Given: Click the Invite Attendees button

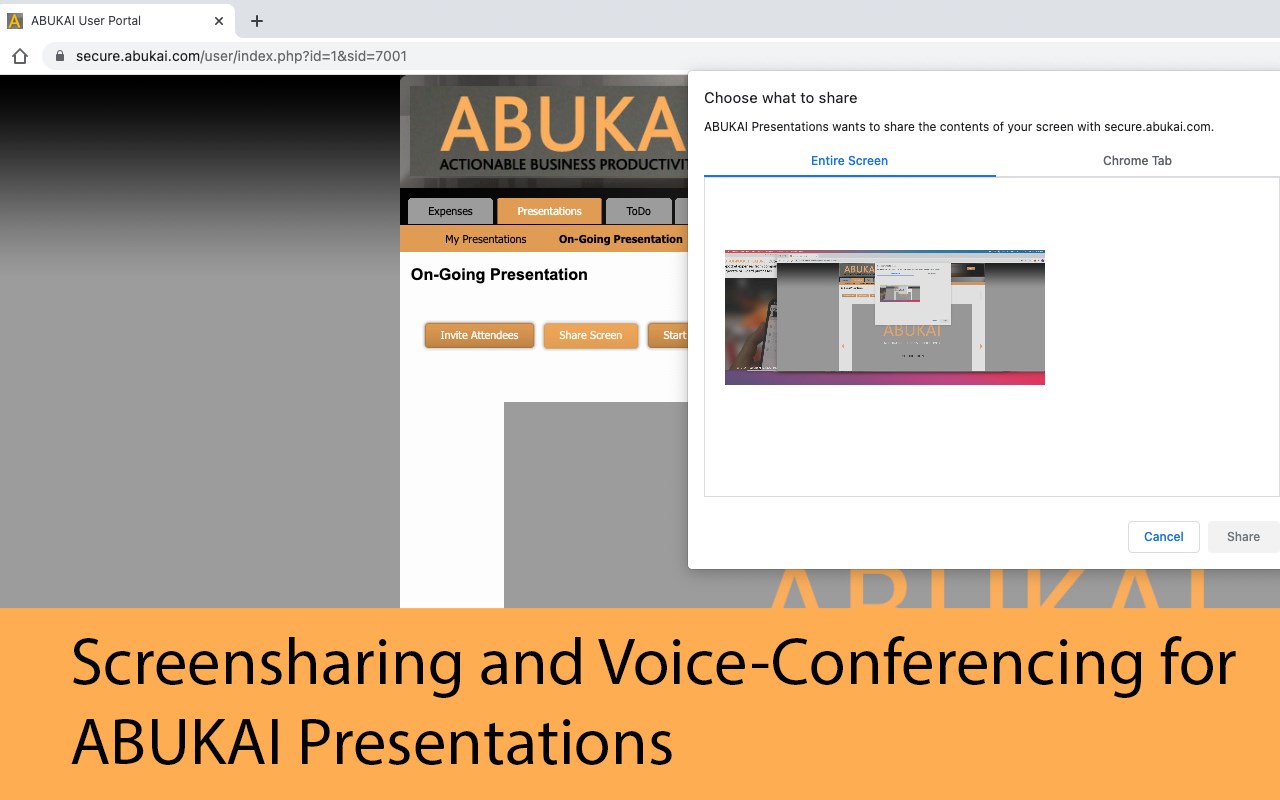Looking at the screenshot, I should click(x=479, y=335).
